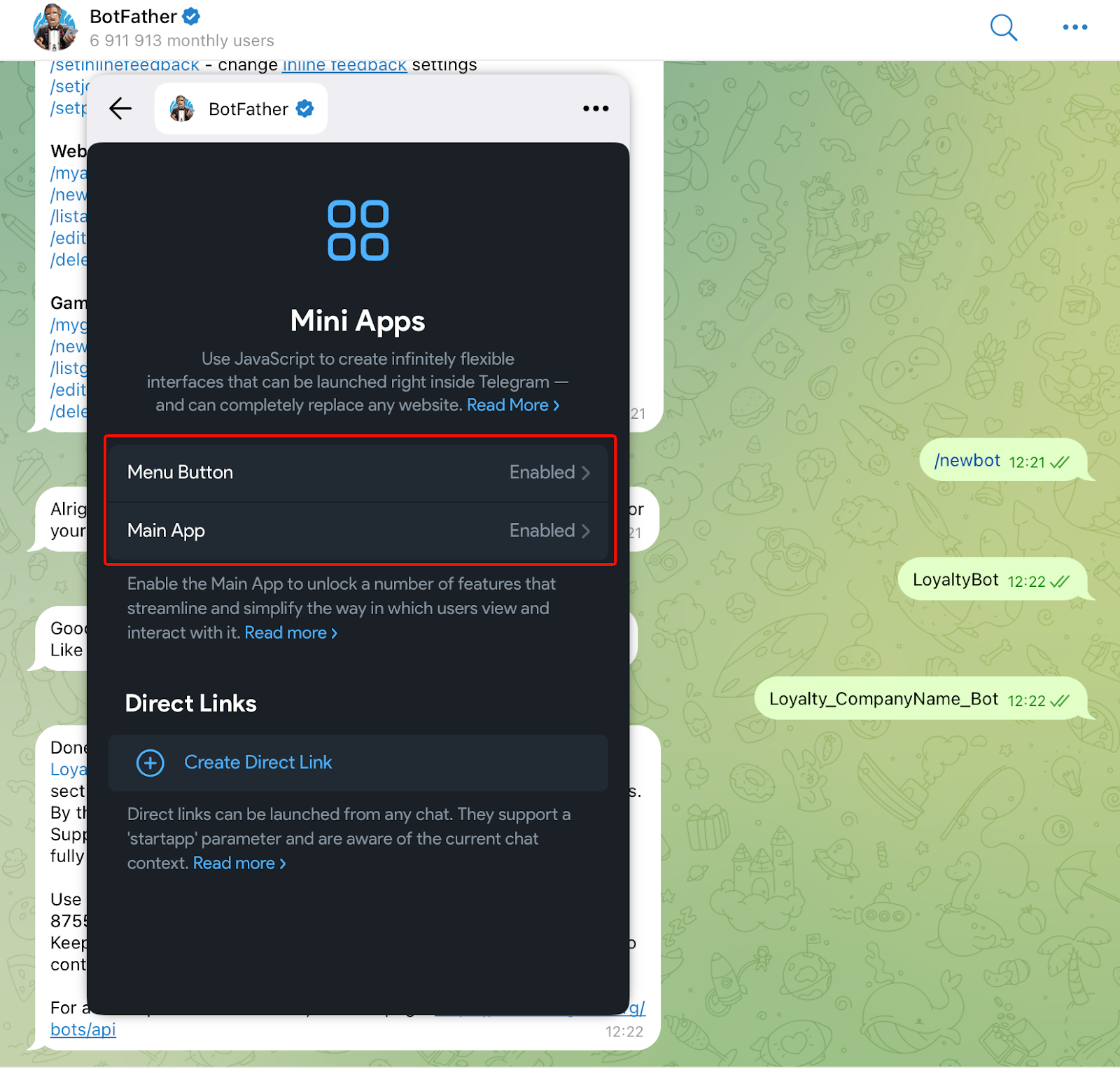This screenshot has width=1120, height=1068.
Task: Click the search magnifier icon in chat header
Action: coord(1003,28)
